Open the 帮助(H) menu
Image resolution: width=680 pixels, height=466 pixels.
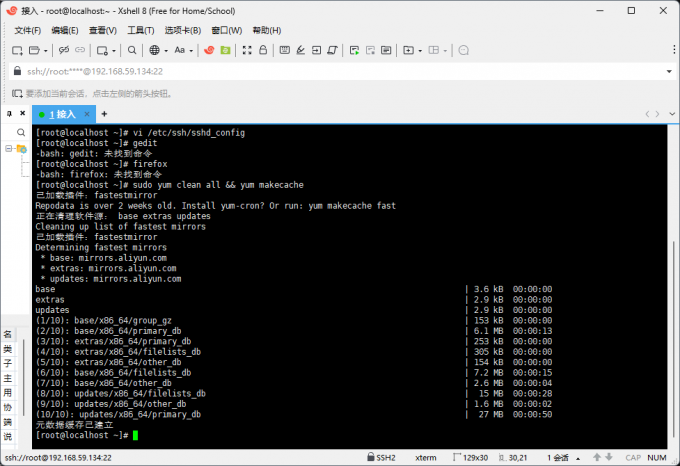coord(267,30)
